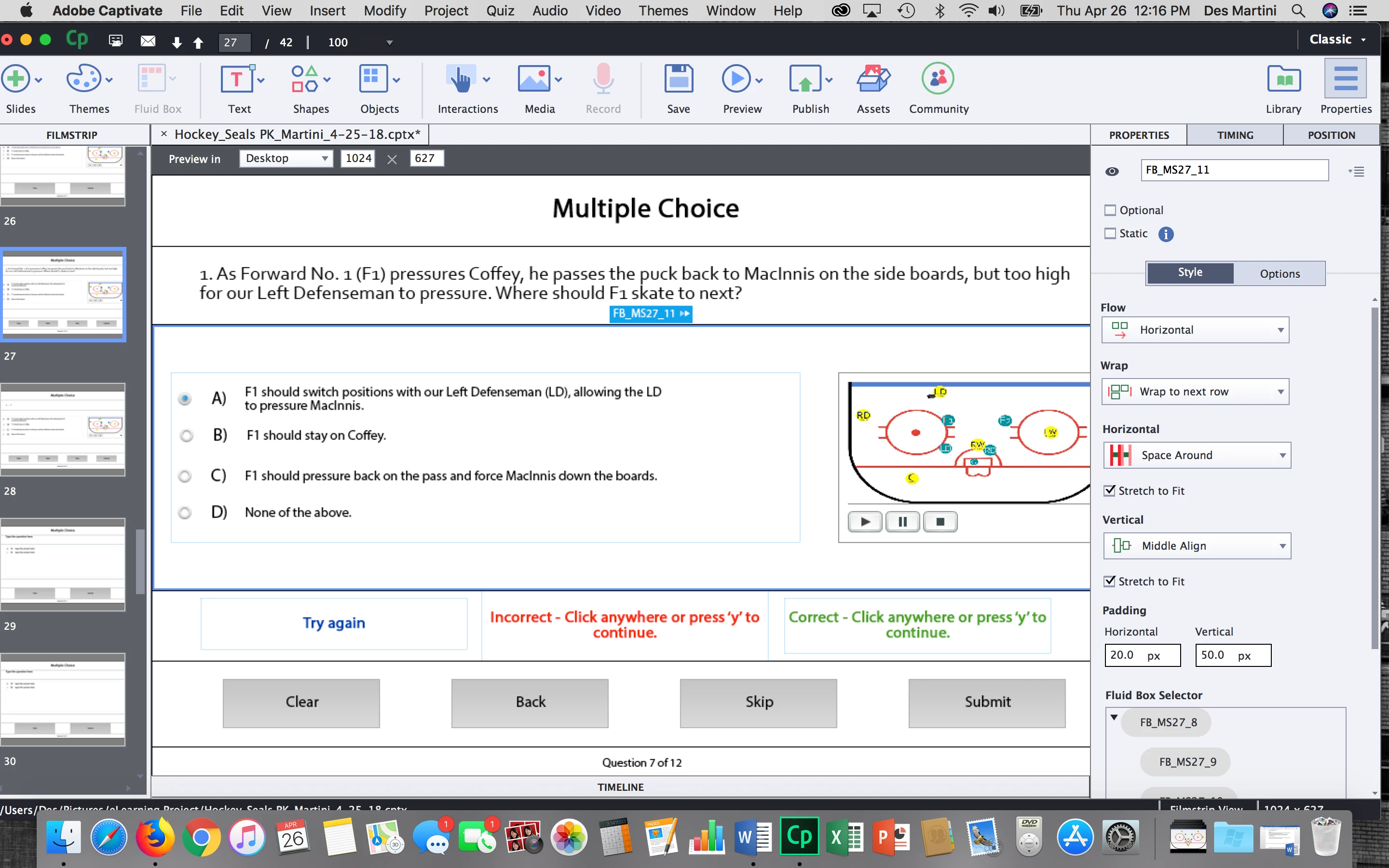Select the Options button in properties
The height and width of the screenshot is (868, 1389).
click(1280, 274)
